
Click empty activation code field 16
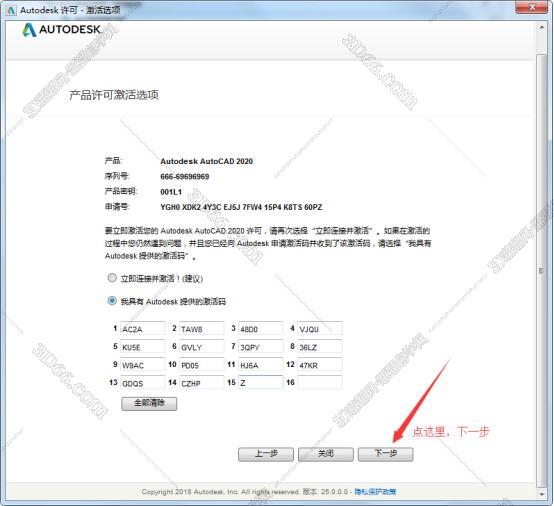(320, 383)
